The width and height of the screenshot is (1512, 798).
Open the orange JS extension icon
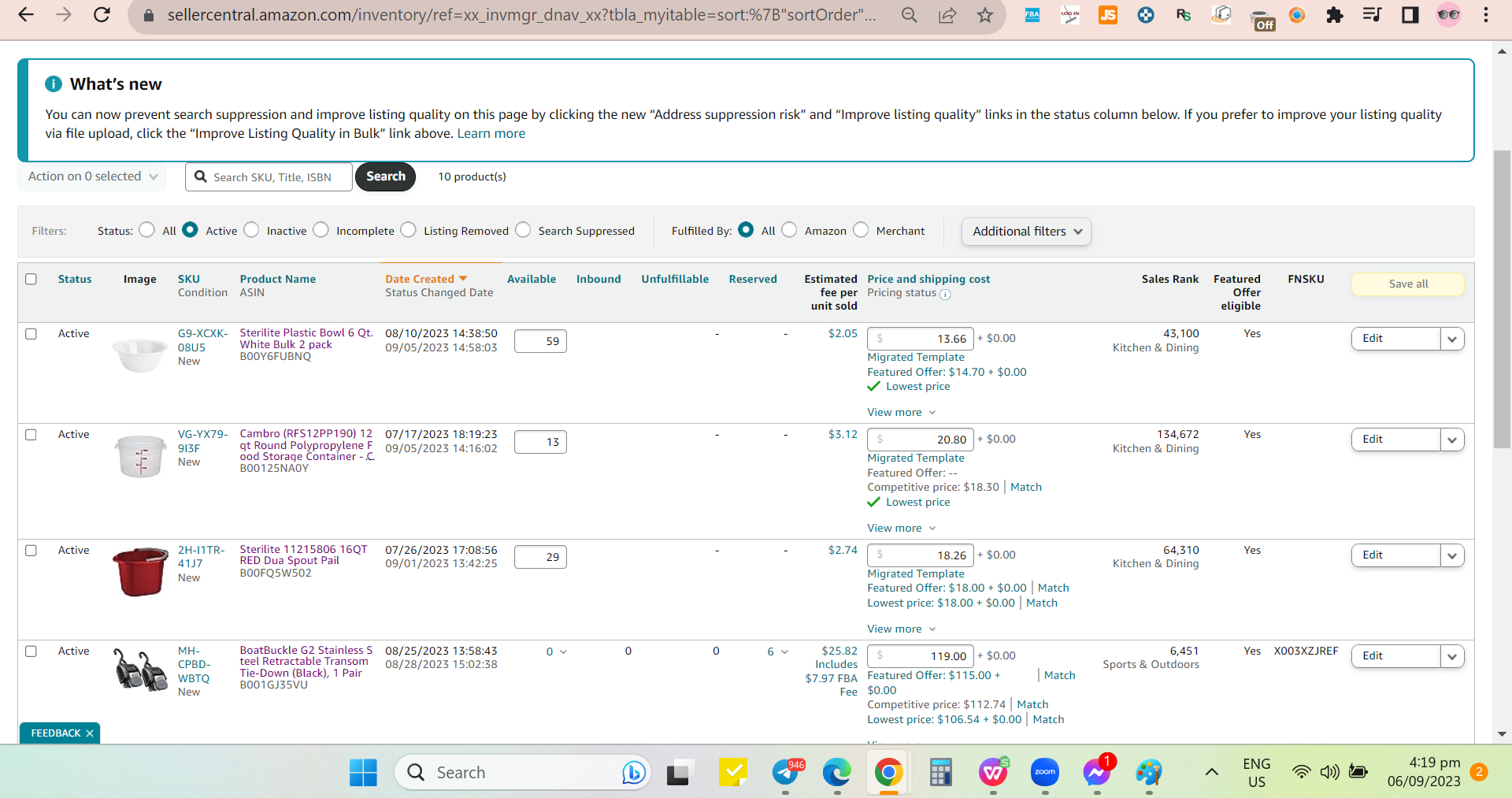pyautogui.click(x=1108, y=15)
